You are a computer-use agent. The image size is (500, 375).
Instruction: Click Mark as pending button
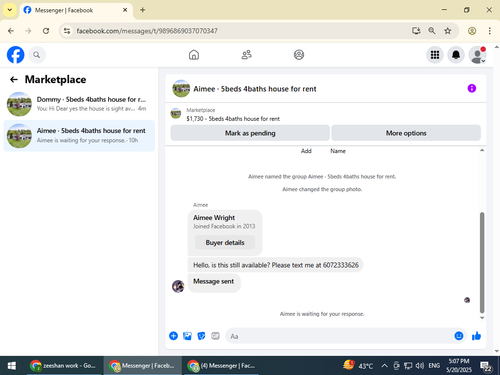point(250,133)
